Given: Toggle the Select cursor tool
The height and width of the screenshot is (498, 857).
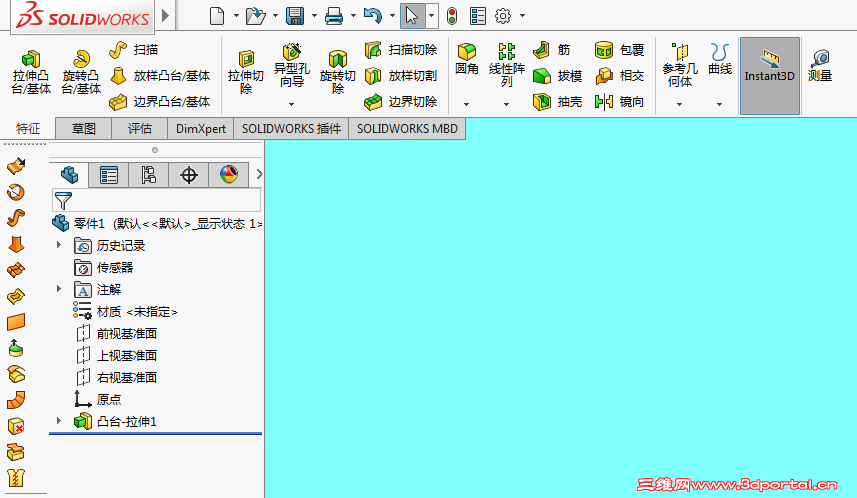Looking at the screenshot, I should pyautogui.click(x=413, y=16).
